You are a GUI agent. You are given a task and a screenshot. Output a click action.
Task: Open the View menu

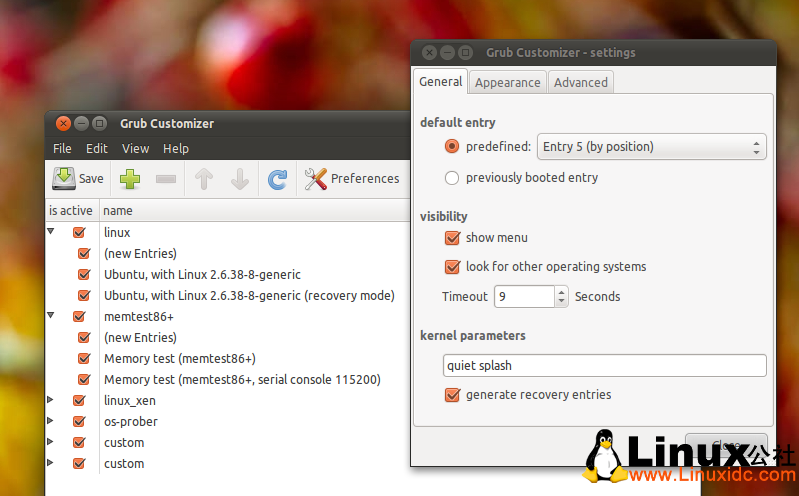tap(136, 148)
